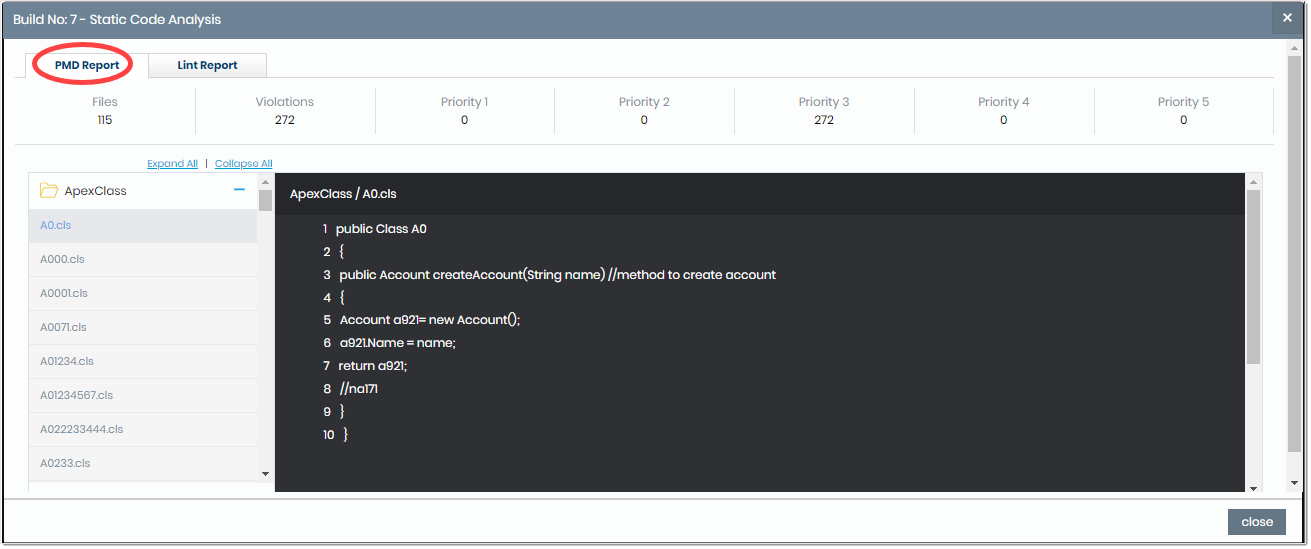
Task: Open A01234.cls from the list
Action: click(x=67, y=362)
